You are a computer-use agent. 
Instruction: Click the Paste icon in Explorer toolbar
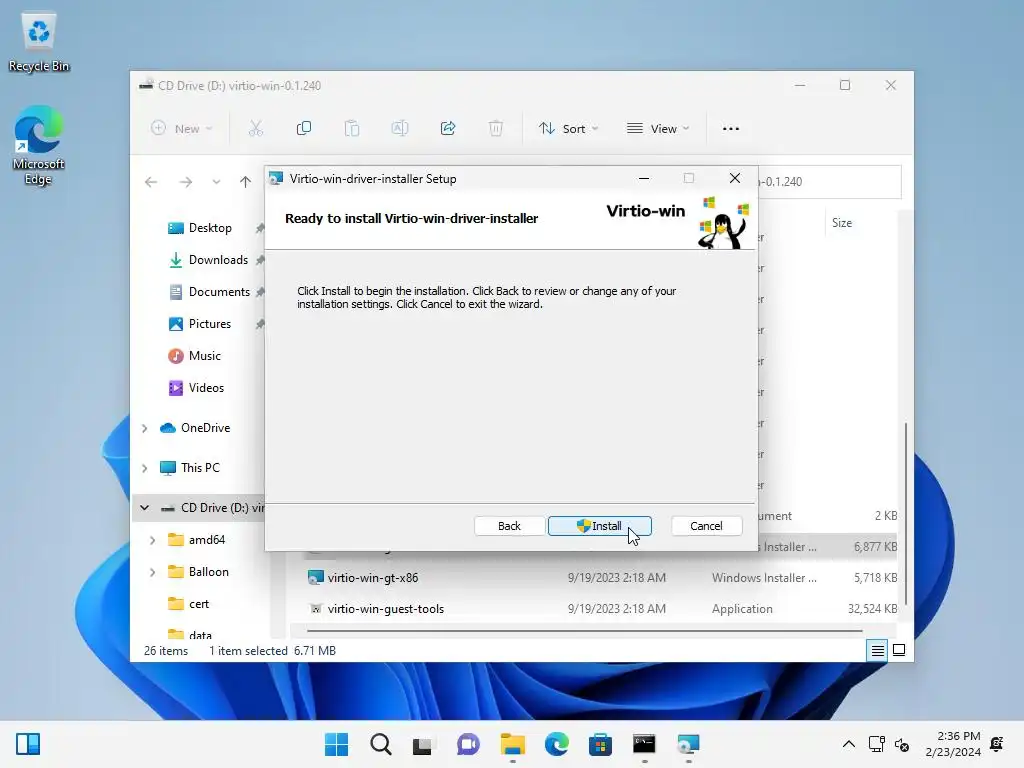click(x=352, y=129)
